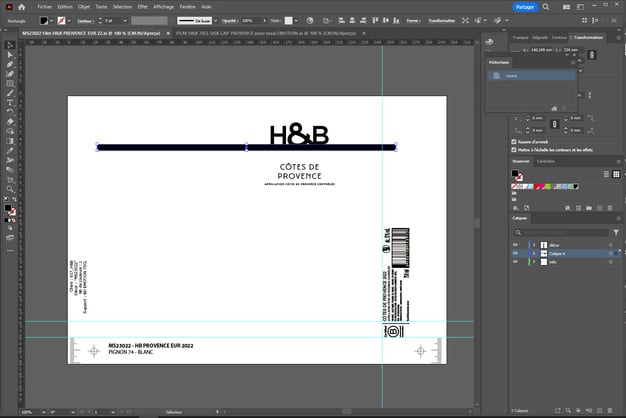Open the Fenêtre menu

point(188,7)
